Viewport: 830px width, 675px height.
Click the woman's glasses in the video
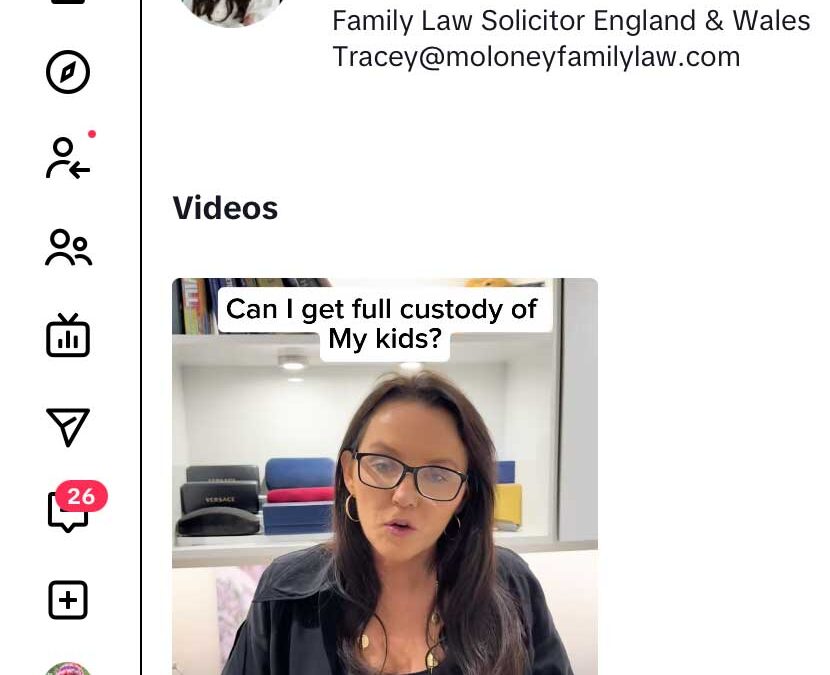coord(409,475)
